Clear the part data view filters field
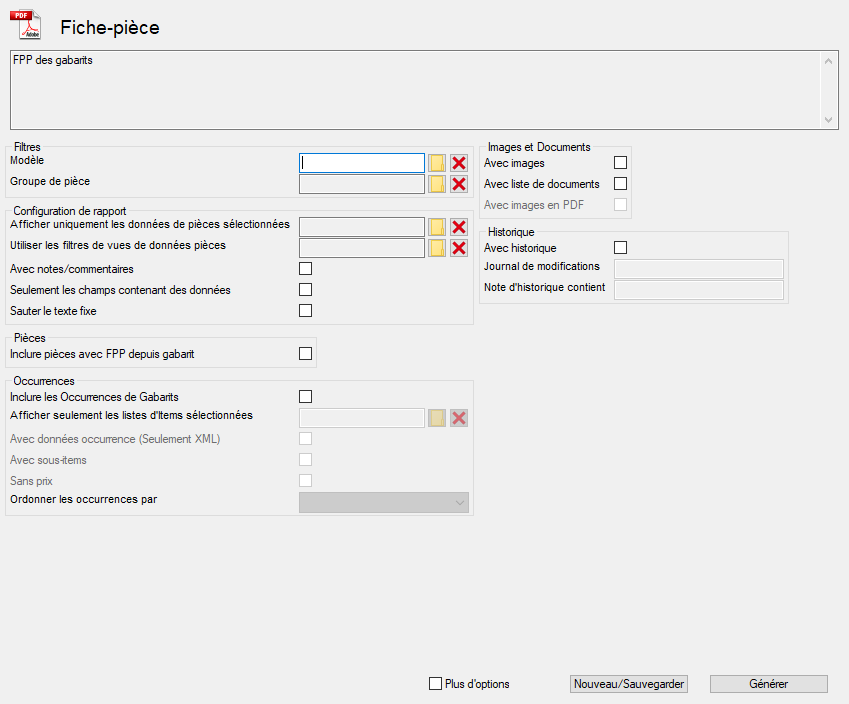Screen dimensions: 849x704 pyautogui.click(x=459, y=248)
